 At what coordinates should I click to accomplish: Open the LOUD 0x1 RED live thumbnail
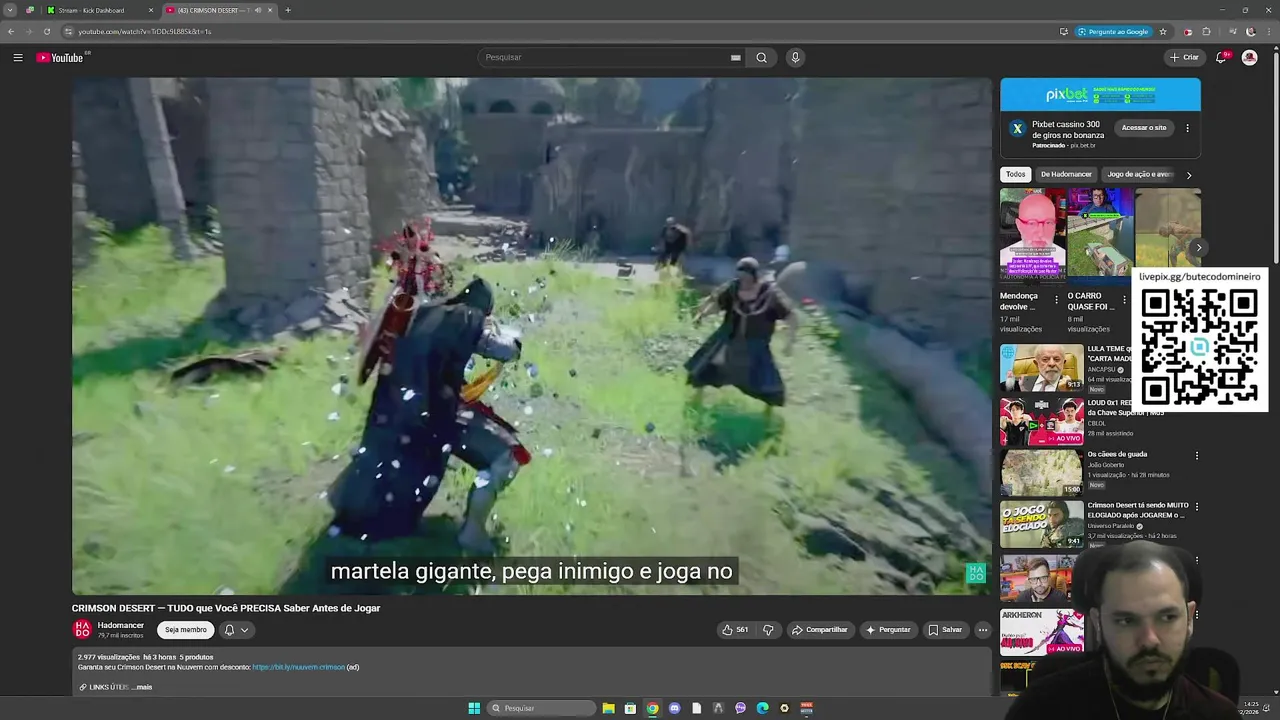(x=1042, y=422)
